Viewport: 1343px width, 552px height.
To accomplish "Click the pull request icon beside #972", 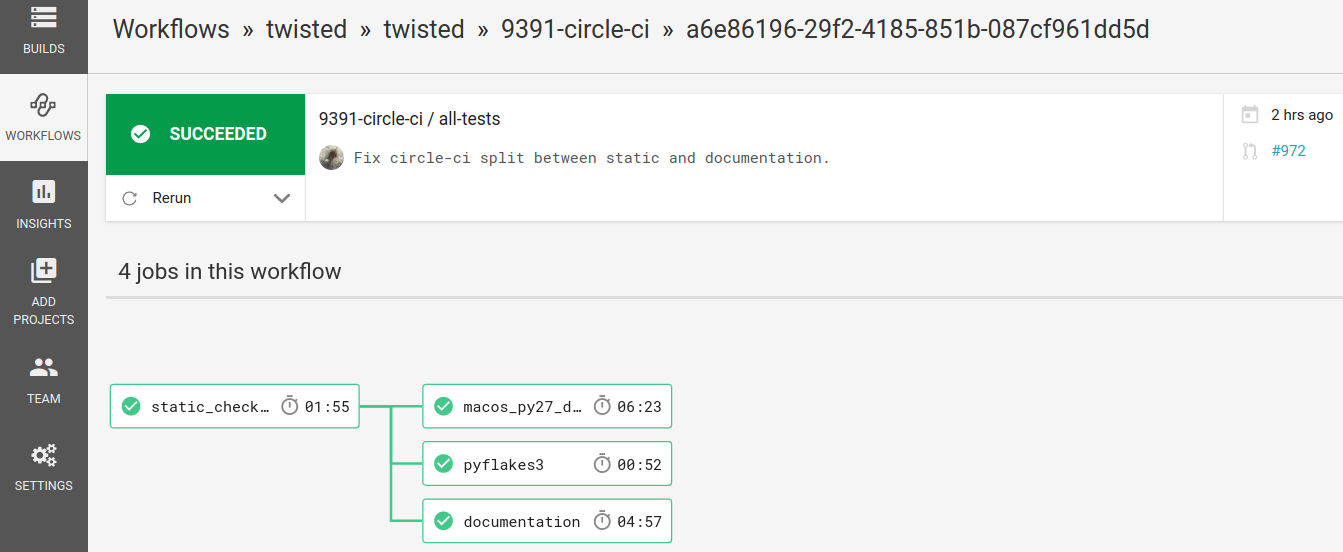I will pos(1249,152).
